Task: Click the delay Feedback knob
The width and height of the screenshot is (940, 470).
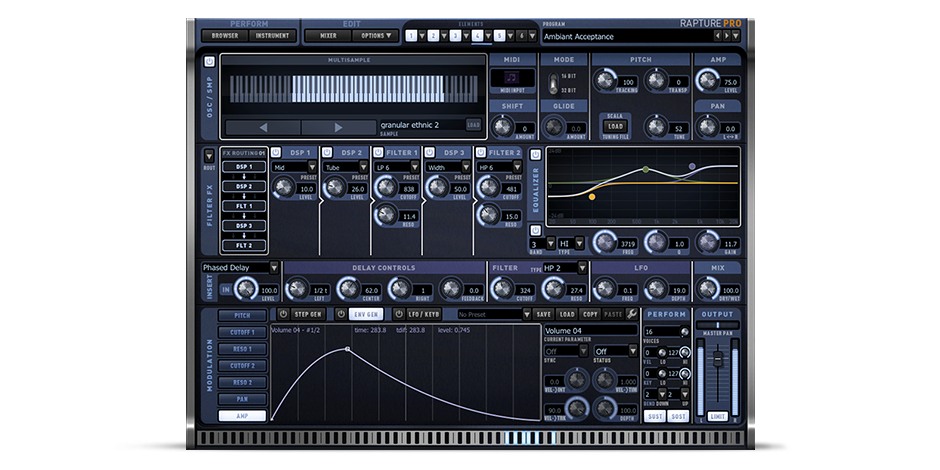Action: tap(451, 289)
